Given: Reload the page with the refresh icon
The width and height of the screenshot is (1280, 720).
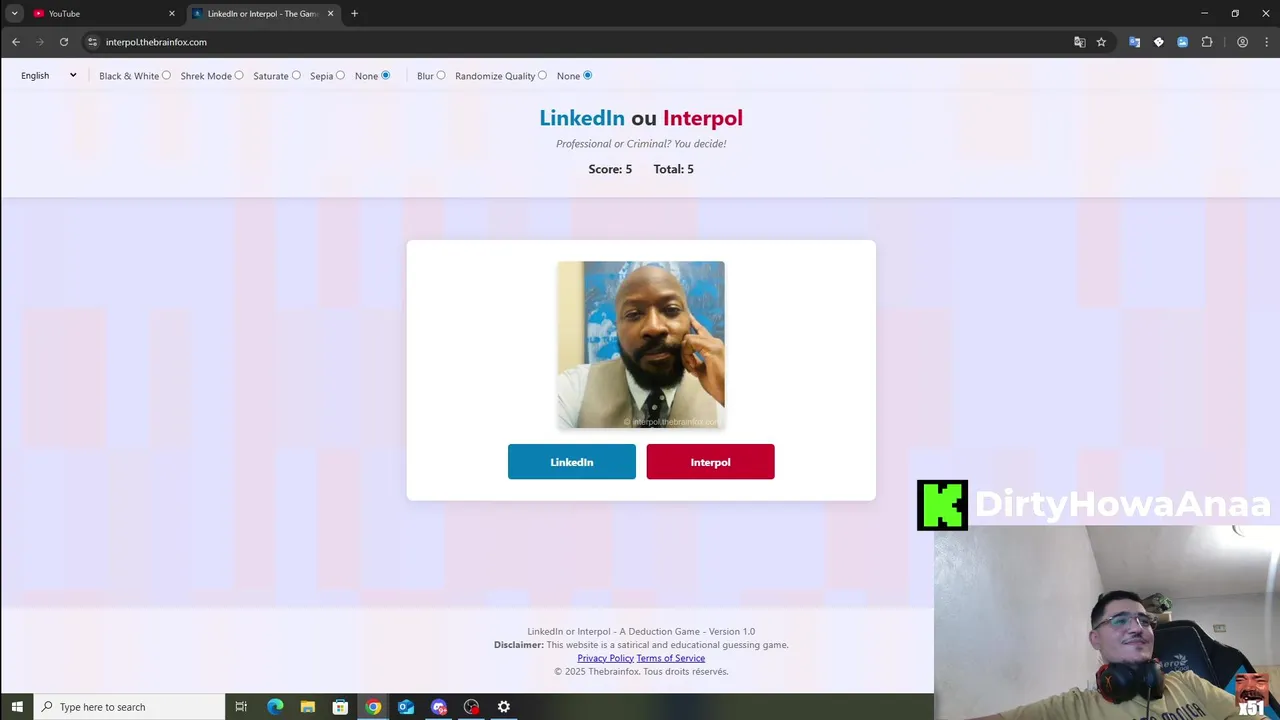Looking at the screenshot, I should click(x=64, y=42).
